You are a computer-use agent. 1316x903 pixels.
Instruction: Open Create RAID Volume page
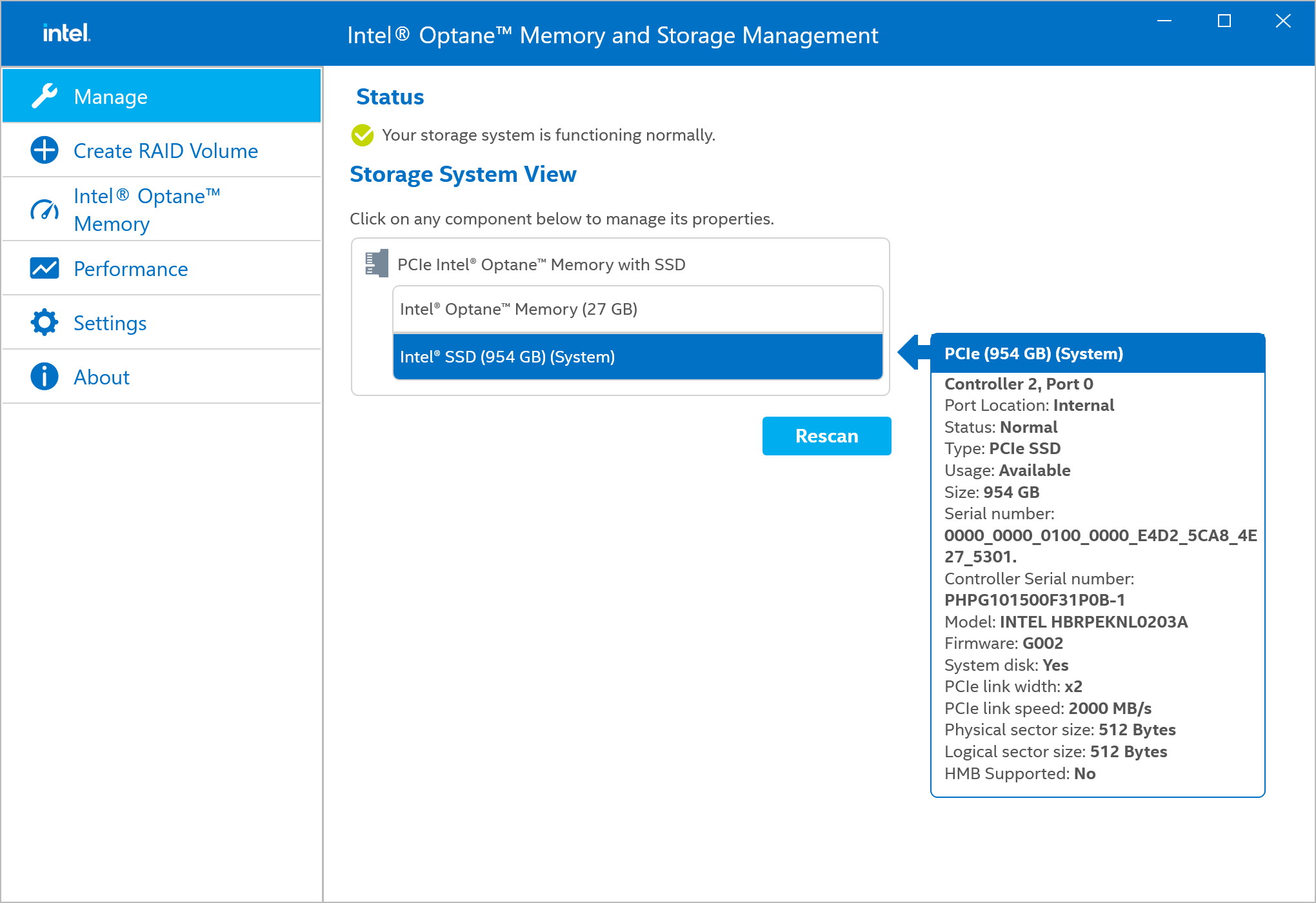click(x=162, y=150)
